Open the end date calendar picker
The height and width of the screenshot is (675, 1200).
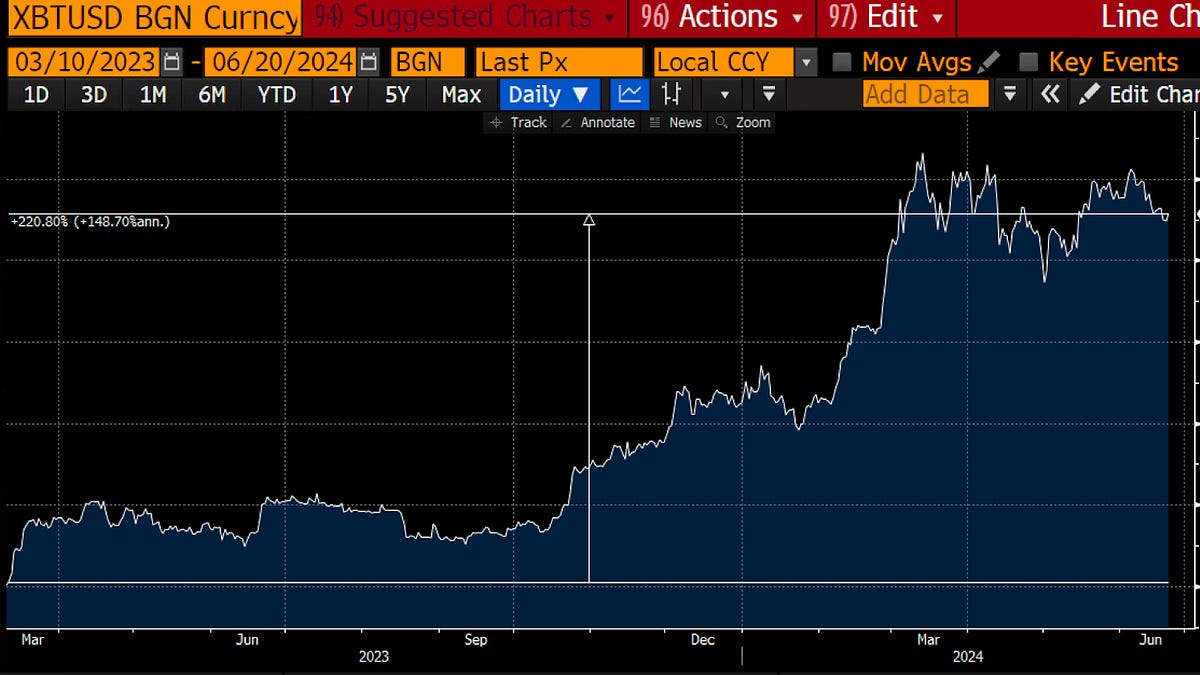tap(369, 62)
